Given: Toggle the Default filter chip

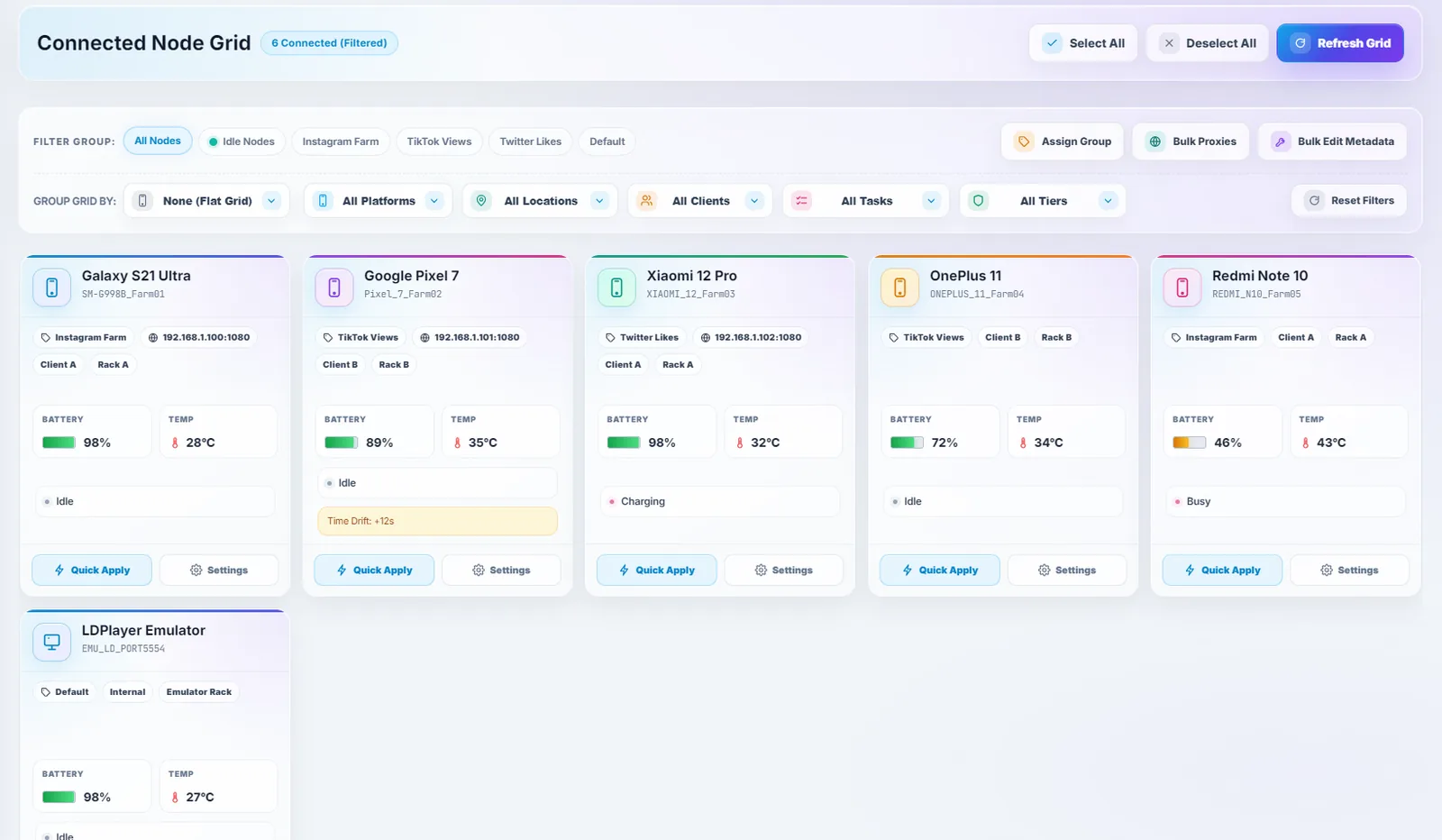Looking at the screenshot, I should tap(607, 142).
